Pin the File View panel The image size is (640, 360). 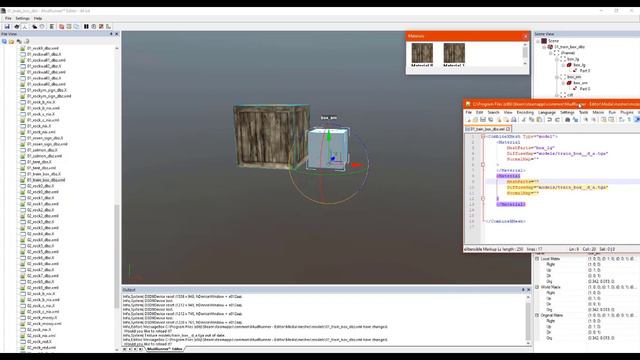(111, 34)
